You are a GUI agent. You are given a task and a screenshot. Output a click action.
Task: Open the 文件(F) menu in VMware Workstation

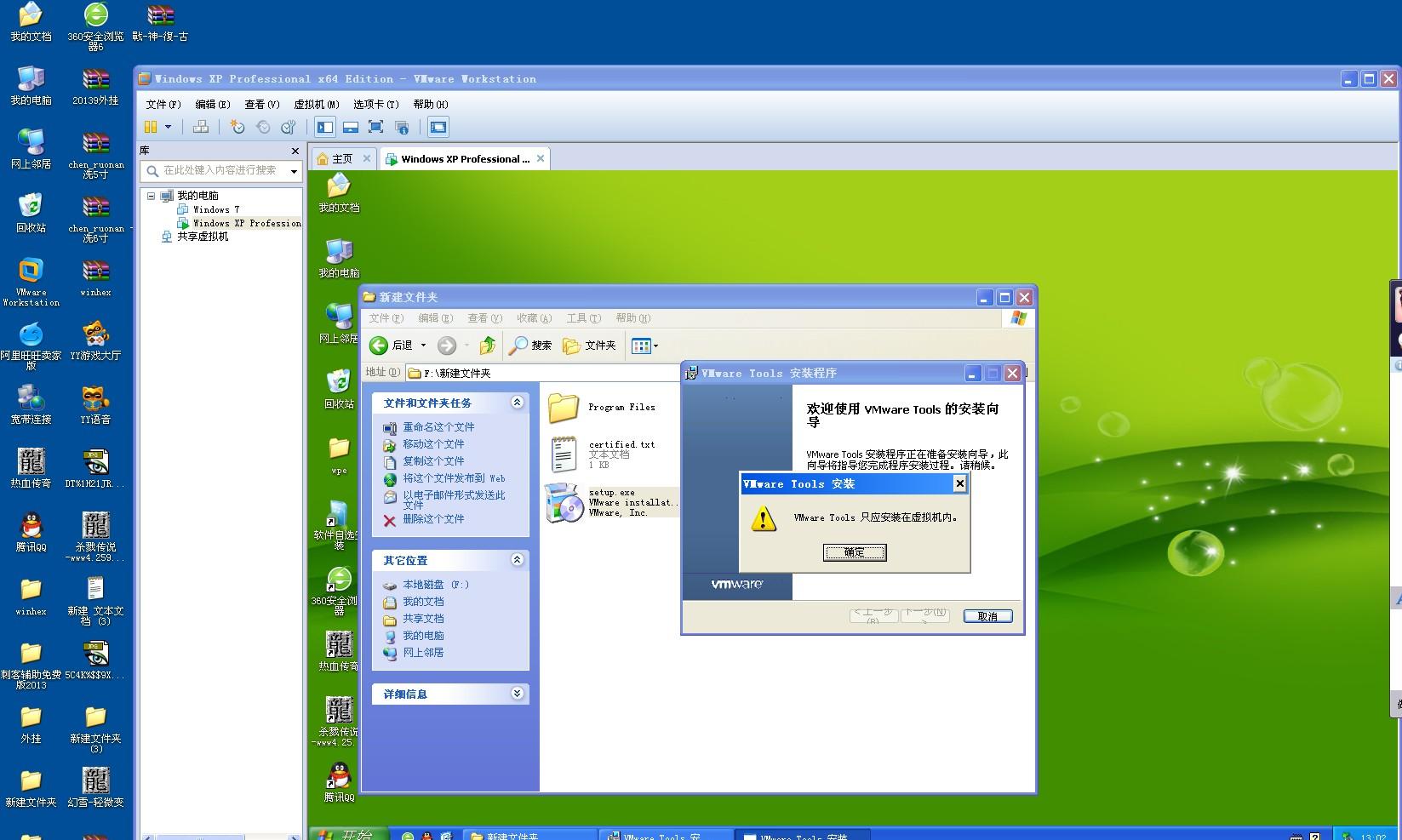click(163, 104)
